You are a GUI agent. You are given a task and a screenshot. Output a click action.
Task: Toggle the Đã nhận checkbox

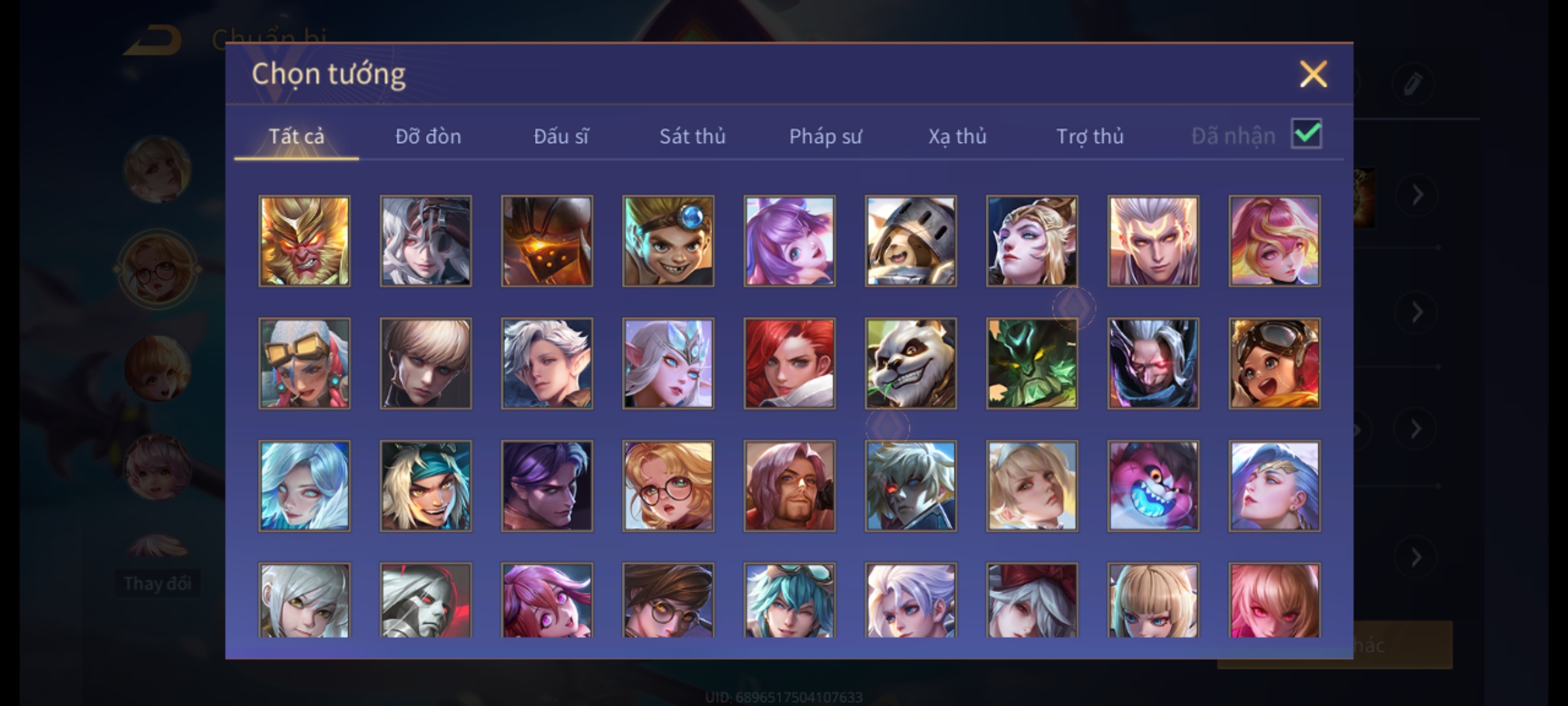(1307, 134)
